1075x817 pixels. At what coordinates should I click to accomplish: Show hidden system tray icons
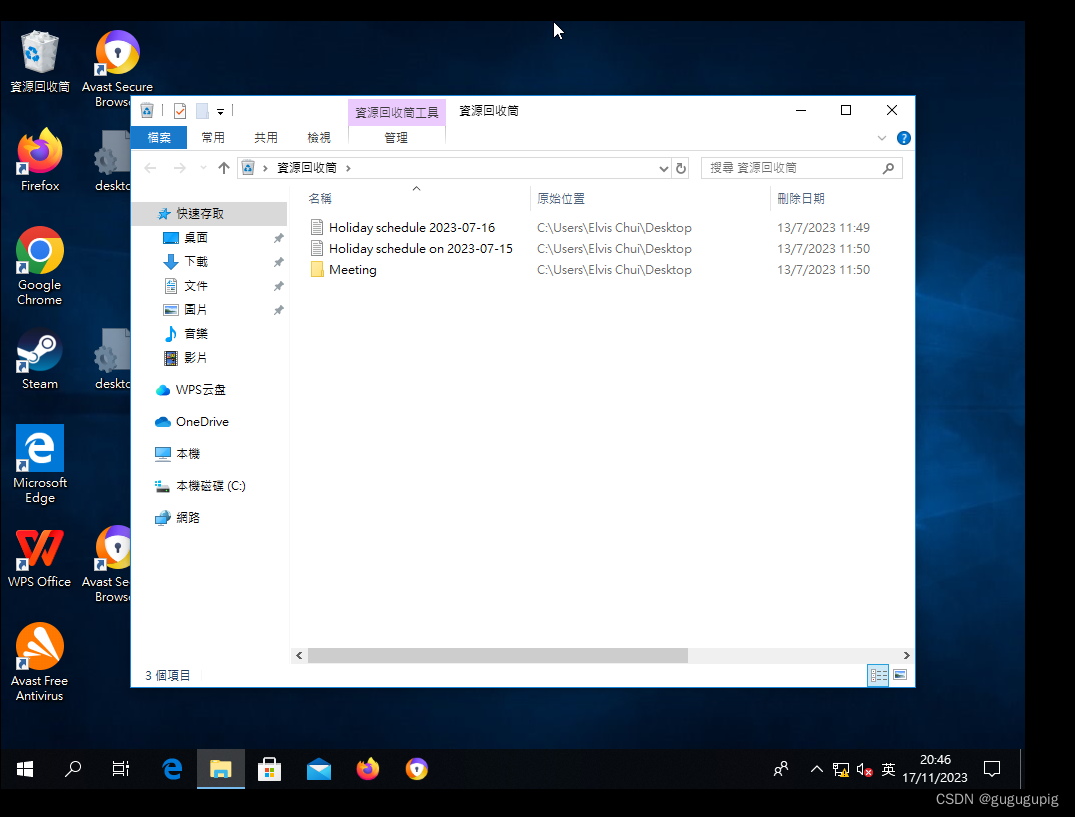click(x=817, y=769)
